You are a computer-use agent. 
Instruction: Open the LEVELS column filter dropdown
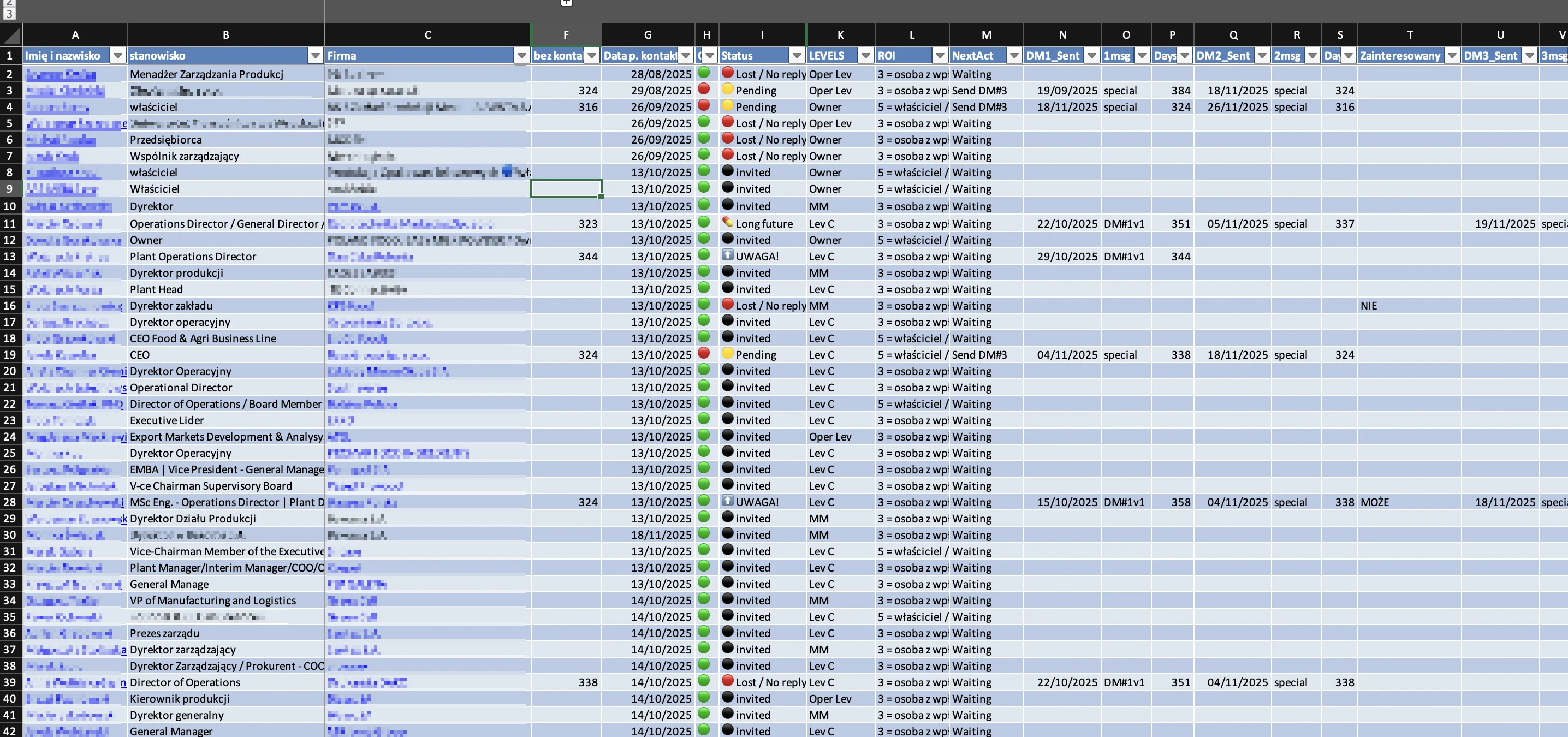coord(865,55)
